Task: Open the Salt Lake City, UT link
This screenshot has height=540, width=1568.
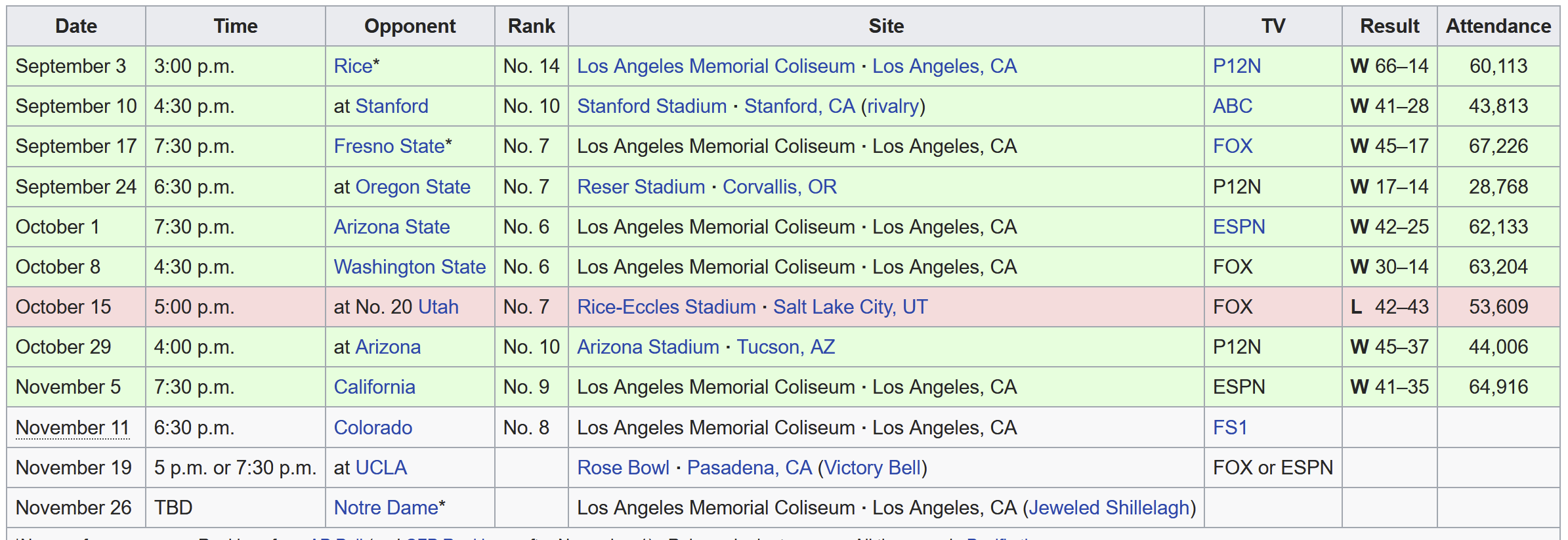Action: [x=850, y=307]
